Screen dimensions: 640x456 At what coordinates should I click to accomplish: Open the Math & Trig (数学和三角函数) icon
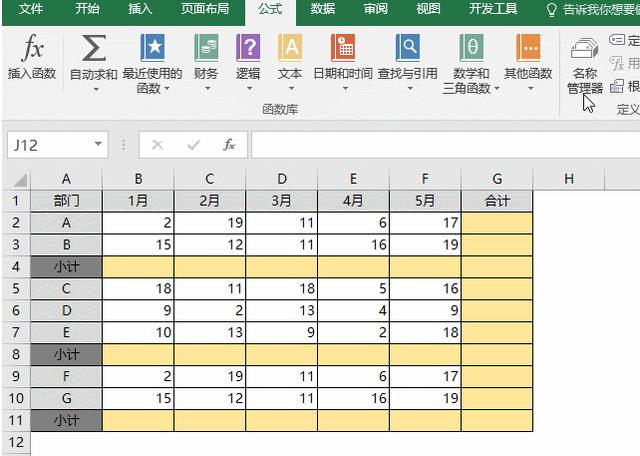pyautogui.click(x=471, y=48)
